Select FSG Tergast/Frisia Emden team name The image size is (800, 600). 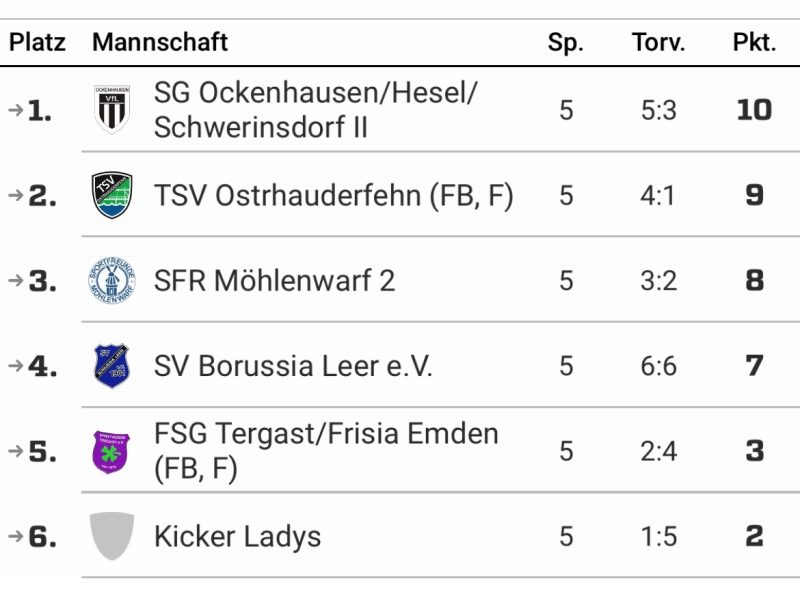327,451
